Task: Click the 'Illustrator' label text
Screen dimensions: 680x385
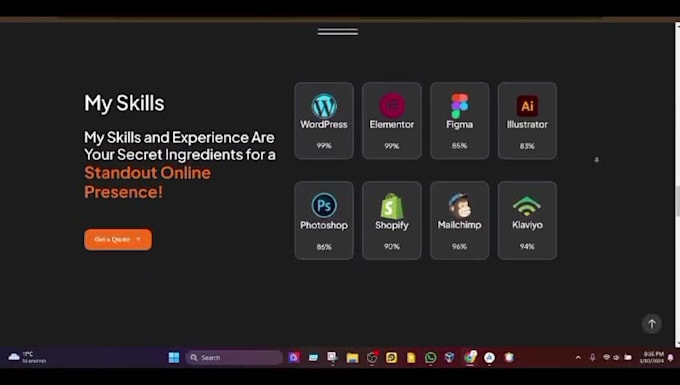Action: (x=527, y=124)
